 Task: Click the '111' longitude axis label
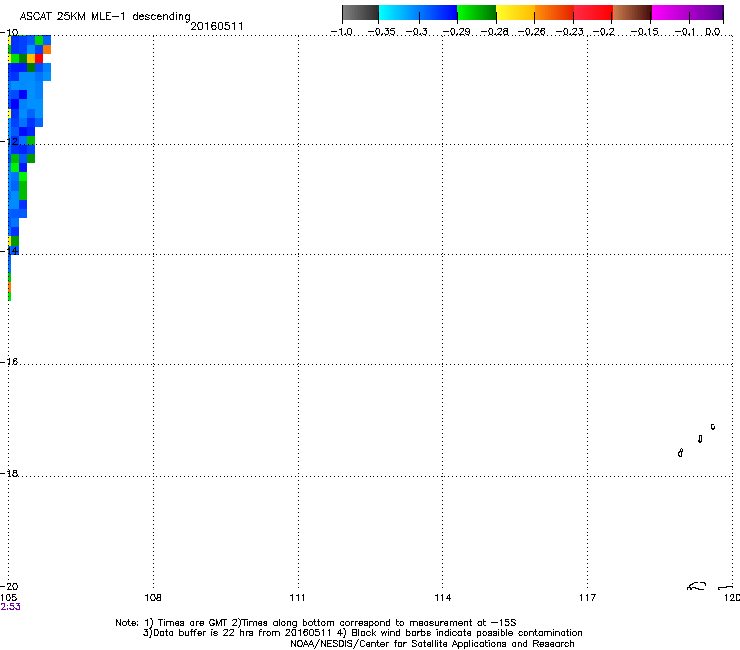[297, 598]
